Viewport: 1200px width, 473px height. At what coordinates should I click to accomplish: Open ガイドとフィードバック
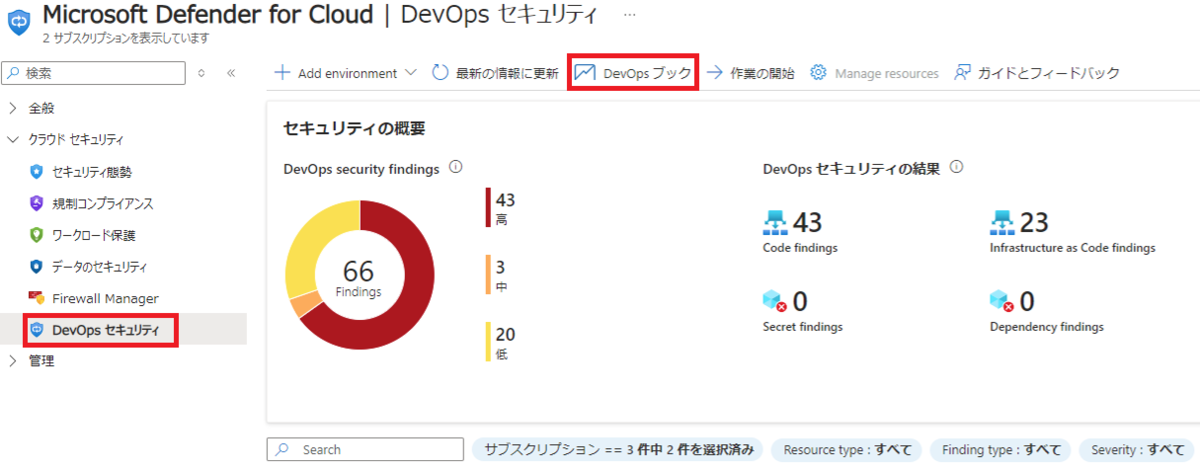click(1036, 73)
